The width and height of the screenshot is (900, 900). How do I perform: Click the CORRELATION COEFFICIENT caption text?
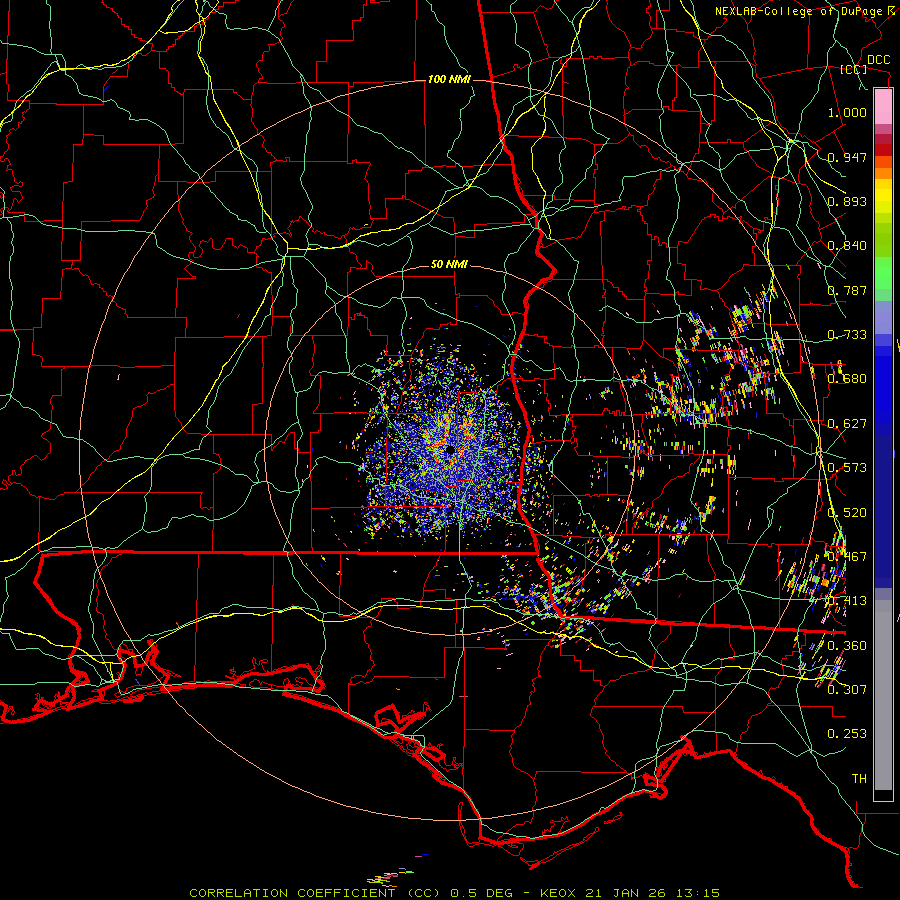coord(292,893)
